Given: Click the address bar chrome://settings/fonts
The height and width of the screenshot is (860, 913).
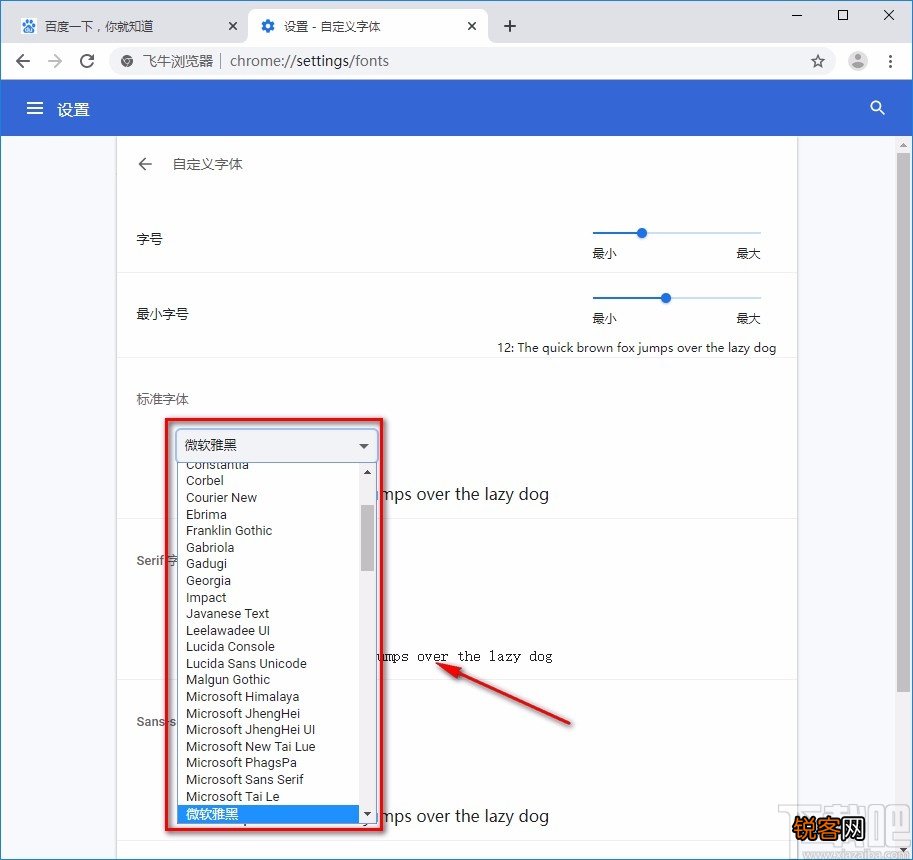Looking at the screenshot, I should coord(309,61).
